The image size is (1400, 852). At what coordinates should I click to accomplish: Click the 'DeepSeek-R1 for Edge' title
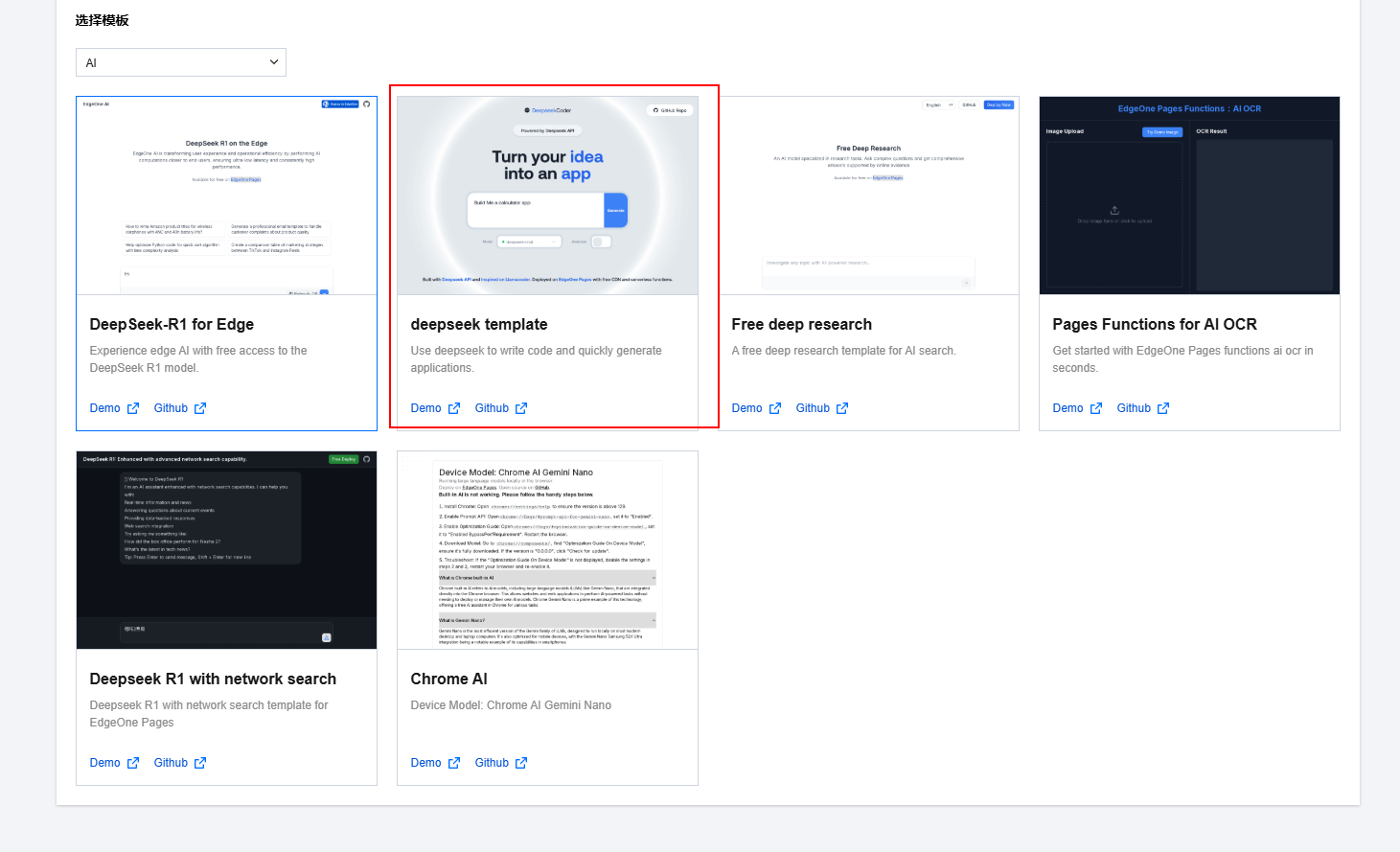172,325
